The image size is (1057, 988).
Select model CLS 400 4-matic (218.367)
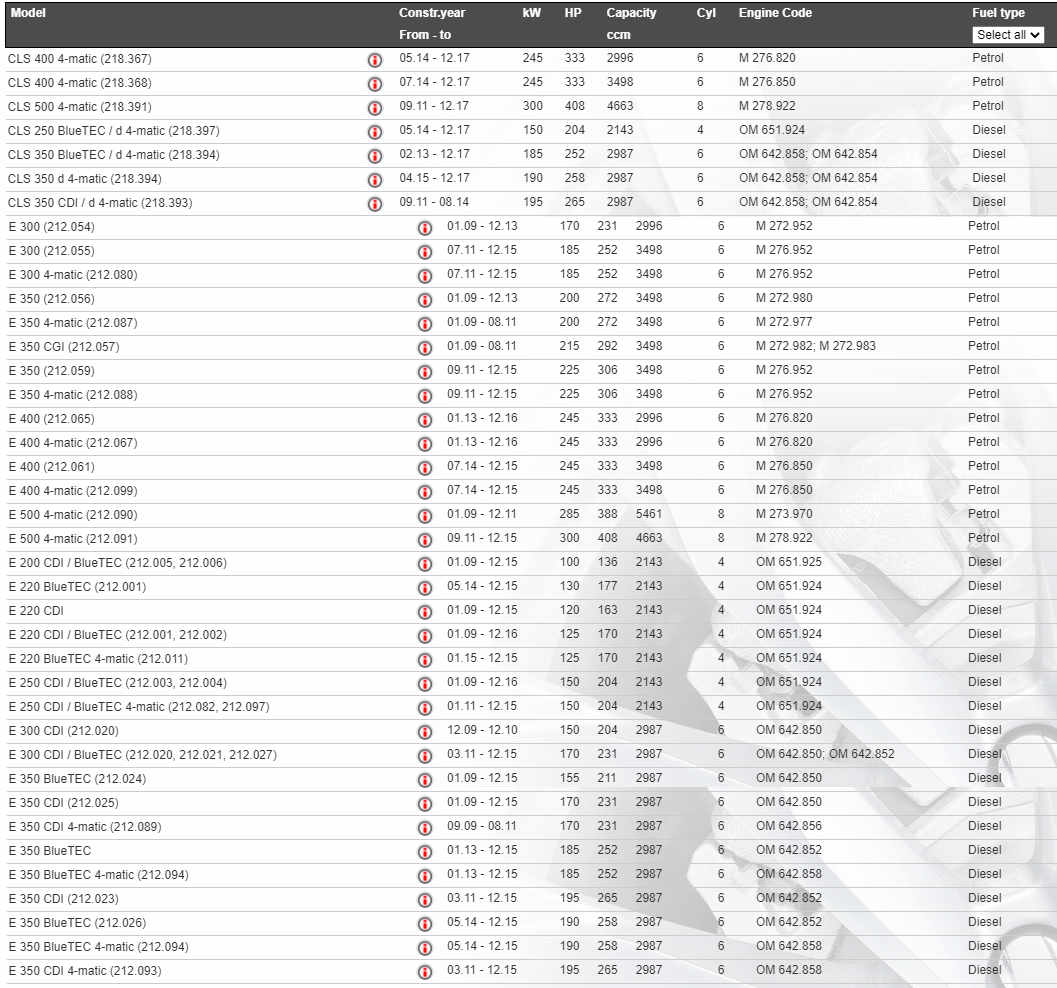point(80,59)
